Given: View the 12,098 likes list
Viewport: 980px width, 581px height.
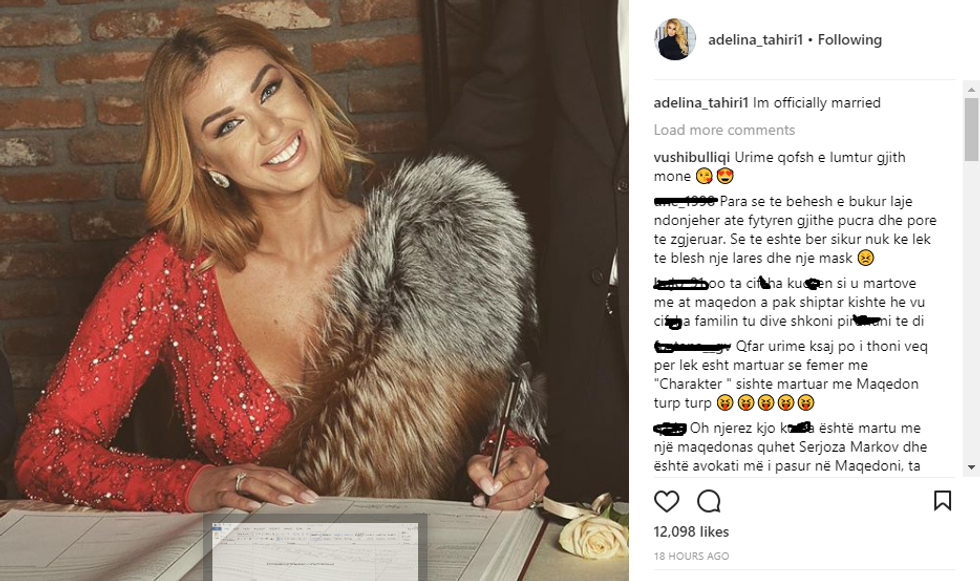Looking at the screenshot, I should 691,532.
